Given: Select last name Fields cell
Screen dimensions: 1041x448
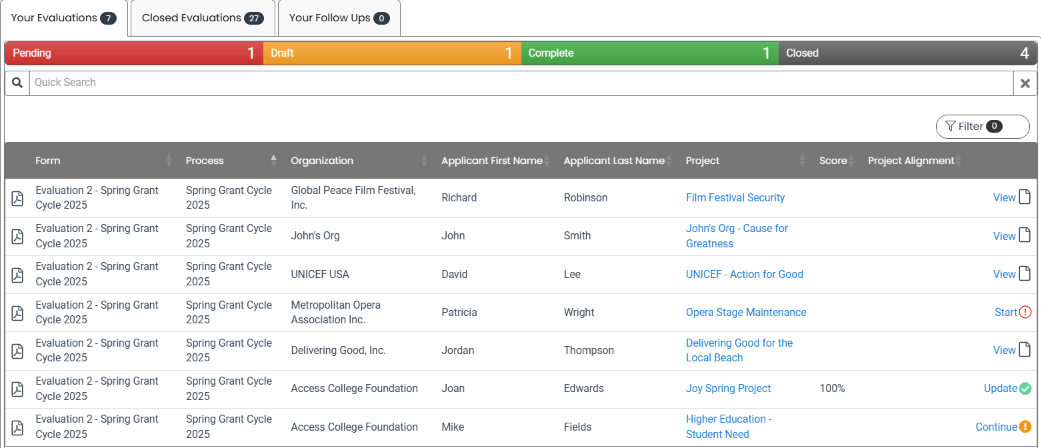Looking at the screenshot, I should [577, 427].
